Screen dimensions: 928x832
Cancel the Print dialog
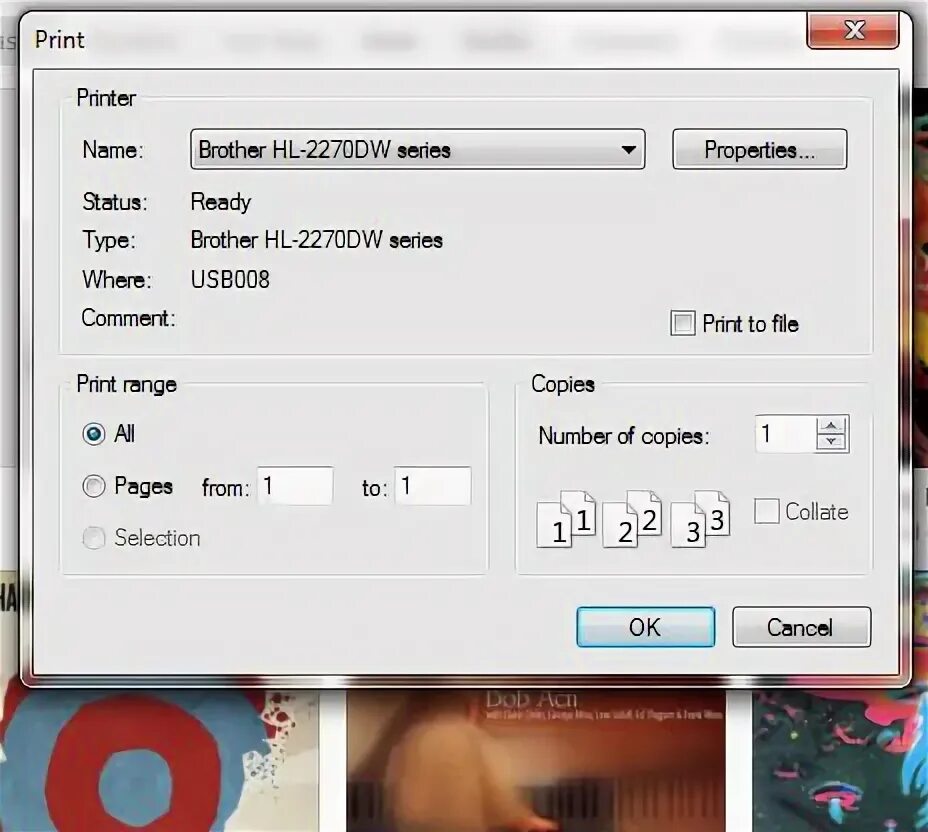click(x=801, y=627)
